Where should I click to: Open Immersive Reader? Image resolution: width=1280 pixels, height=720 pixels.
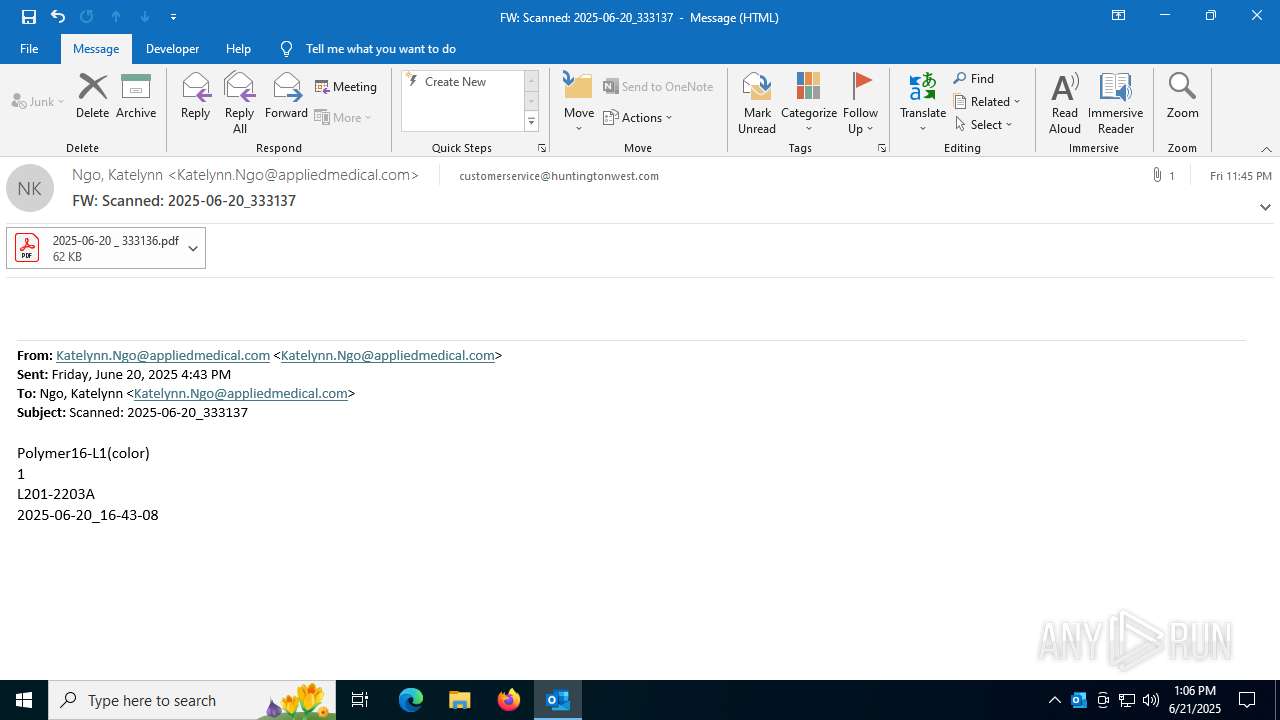[x=1115, y=102]
